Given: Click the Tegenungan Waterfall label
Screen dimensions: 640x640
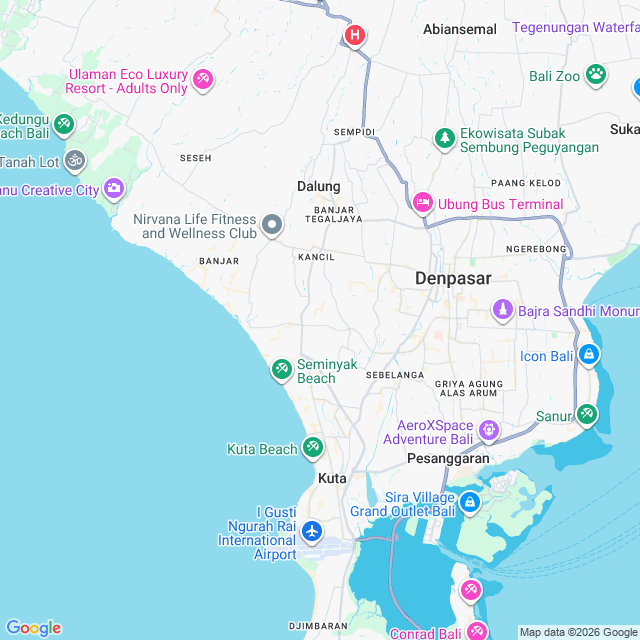Looking at the screenshot, I should tap(576, 27).
